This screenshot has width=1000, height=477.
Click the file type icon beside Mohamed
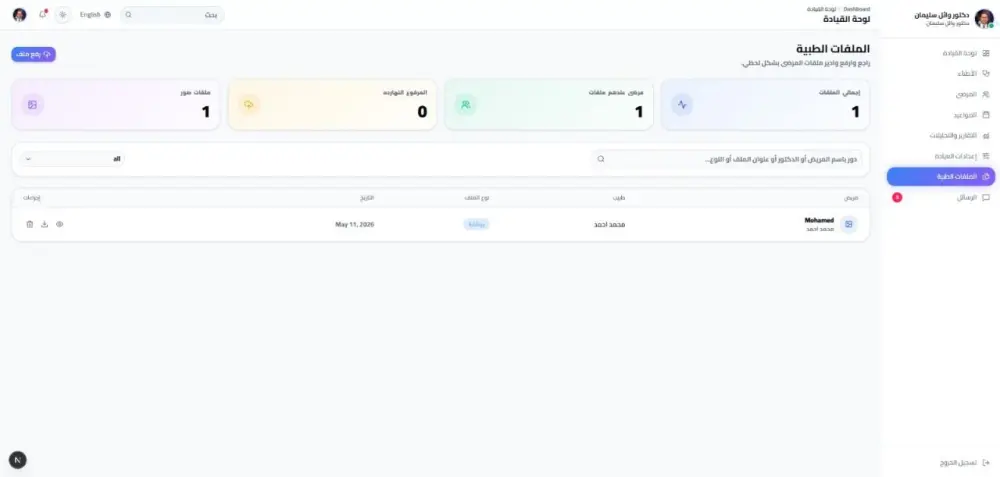(849, 224)
